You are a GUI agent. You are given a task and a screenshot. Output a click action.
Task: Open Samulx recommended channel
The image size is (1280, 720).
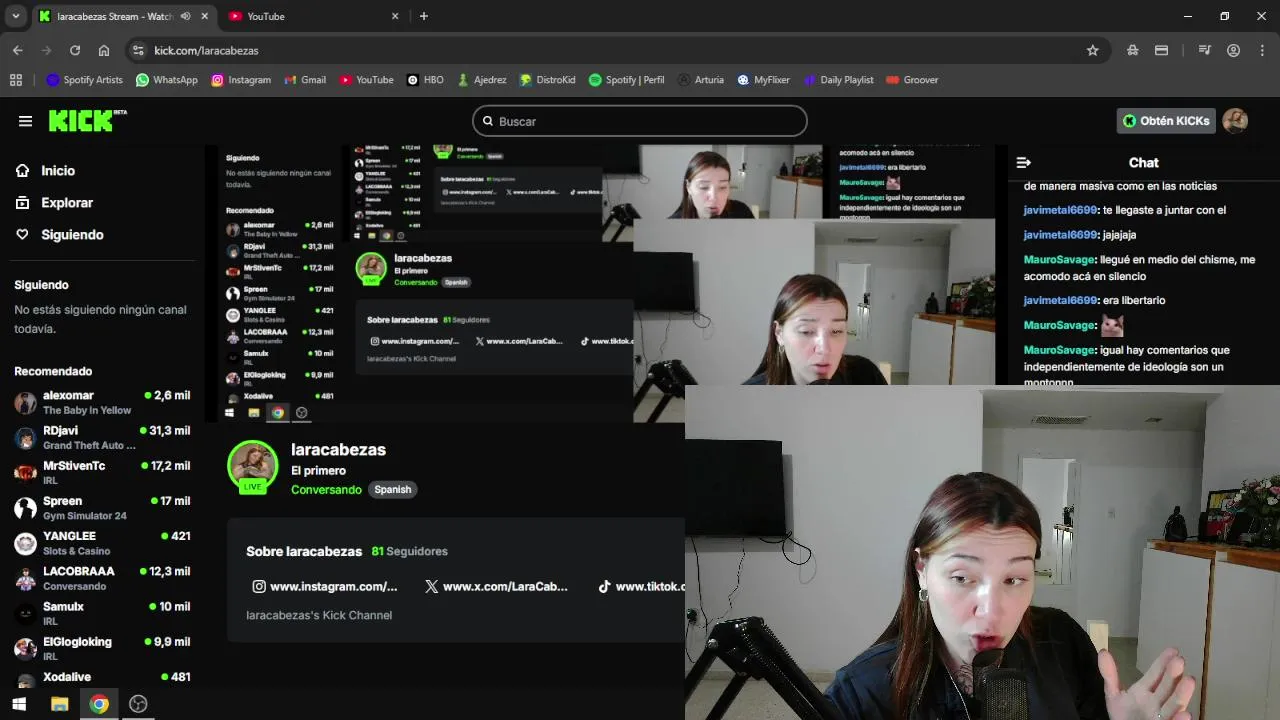tap(102, 613)
